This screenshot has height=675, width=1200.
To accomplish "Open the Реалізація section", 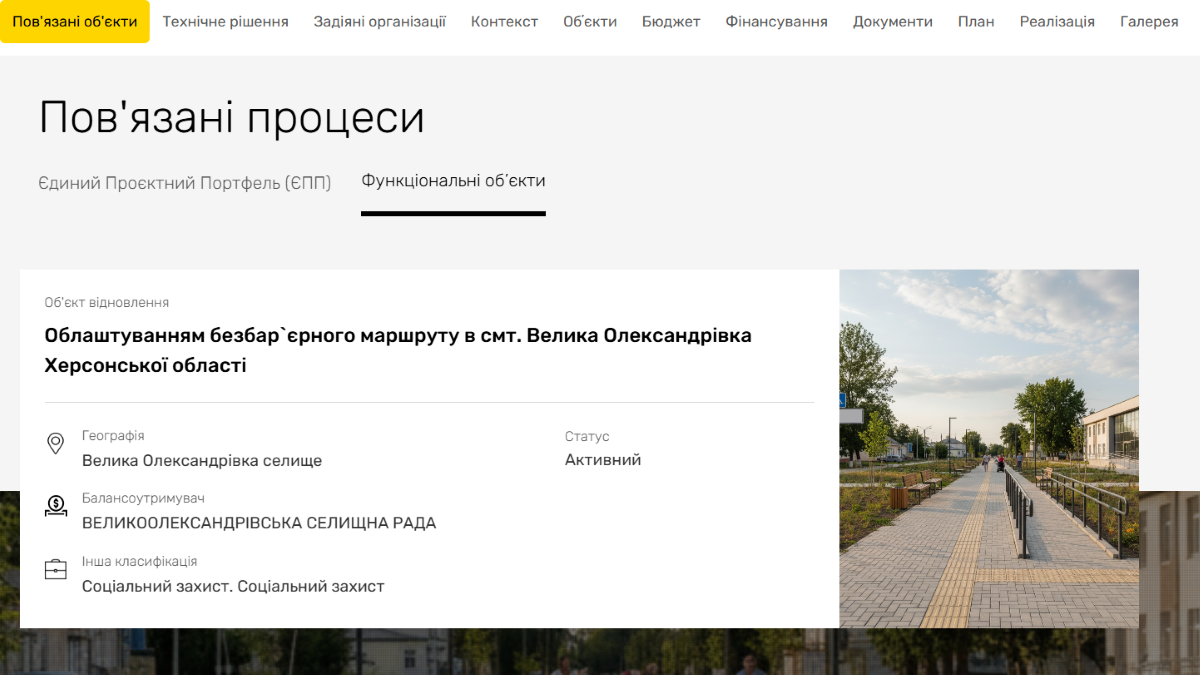I will [1057, 21].
